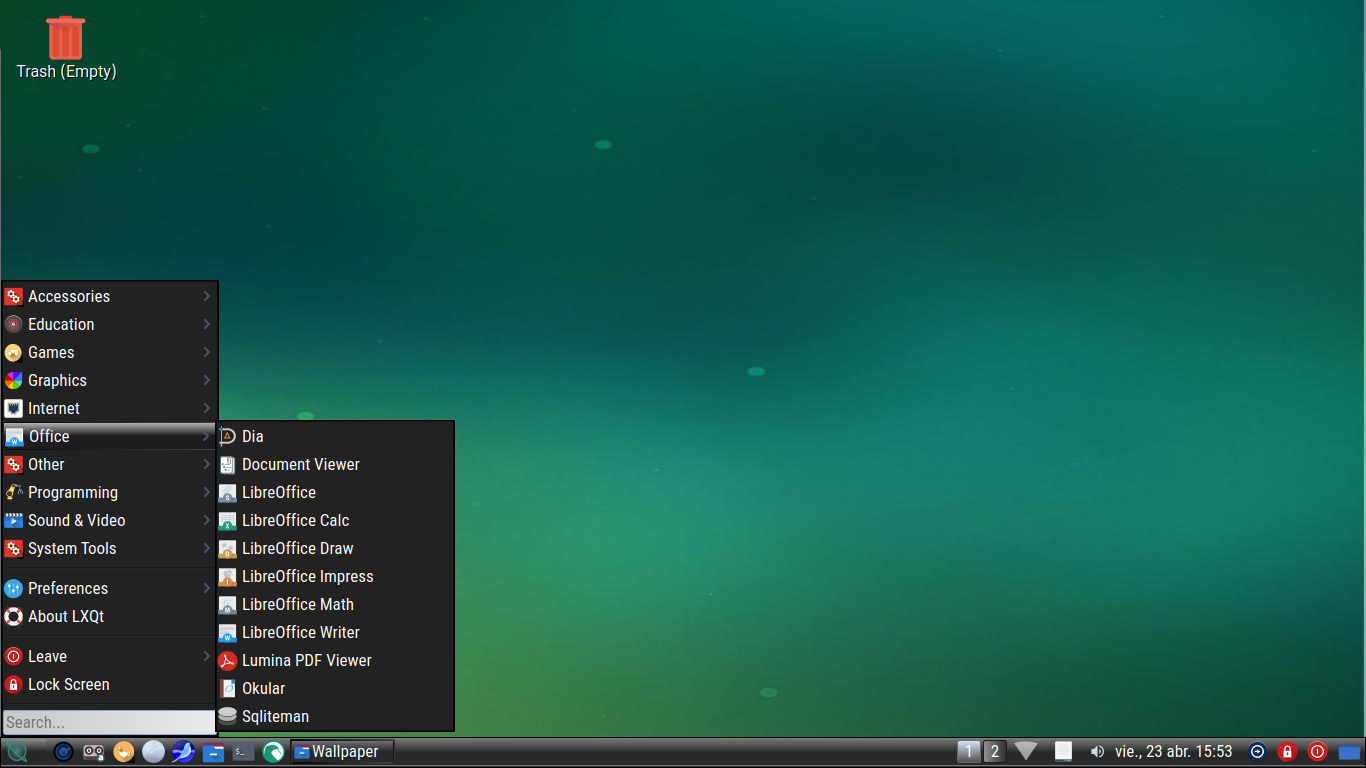Expand the Education submenu arrow
Image resolution: width=1366 pixels, height=768 pixels.
tap(207, 324)
